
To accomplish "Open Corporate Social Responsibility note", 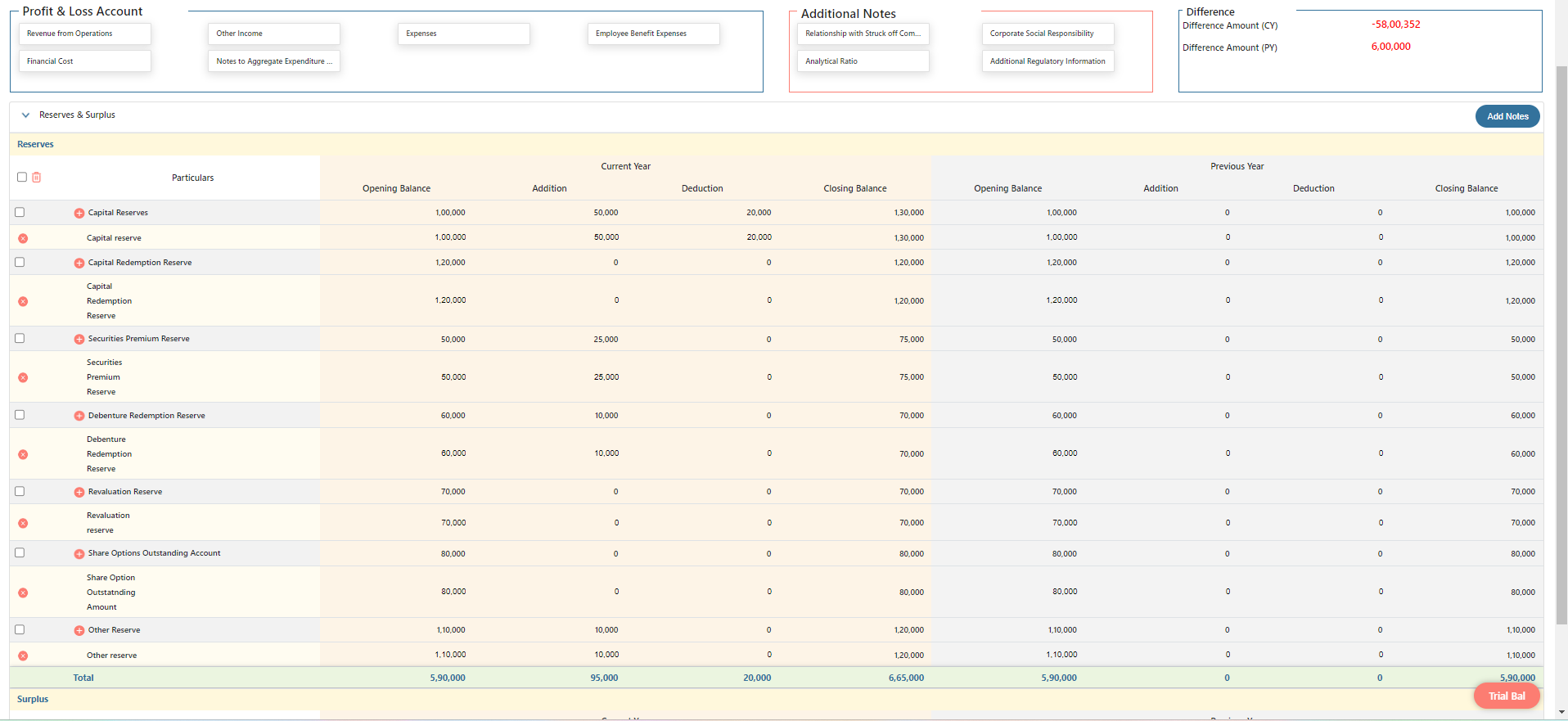I will click(x=1048, y=34).
